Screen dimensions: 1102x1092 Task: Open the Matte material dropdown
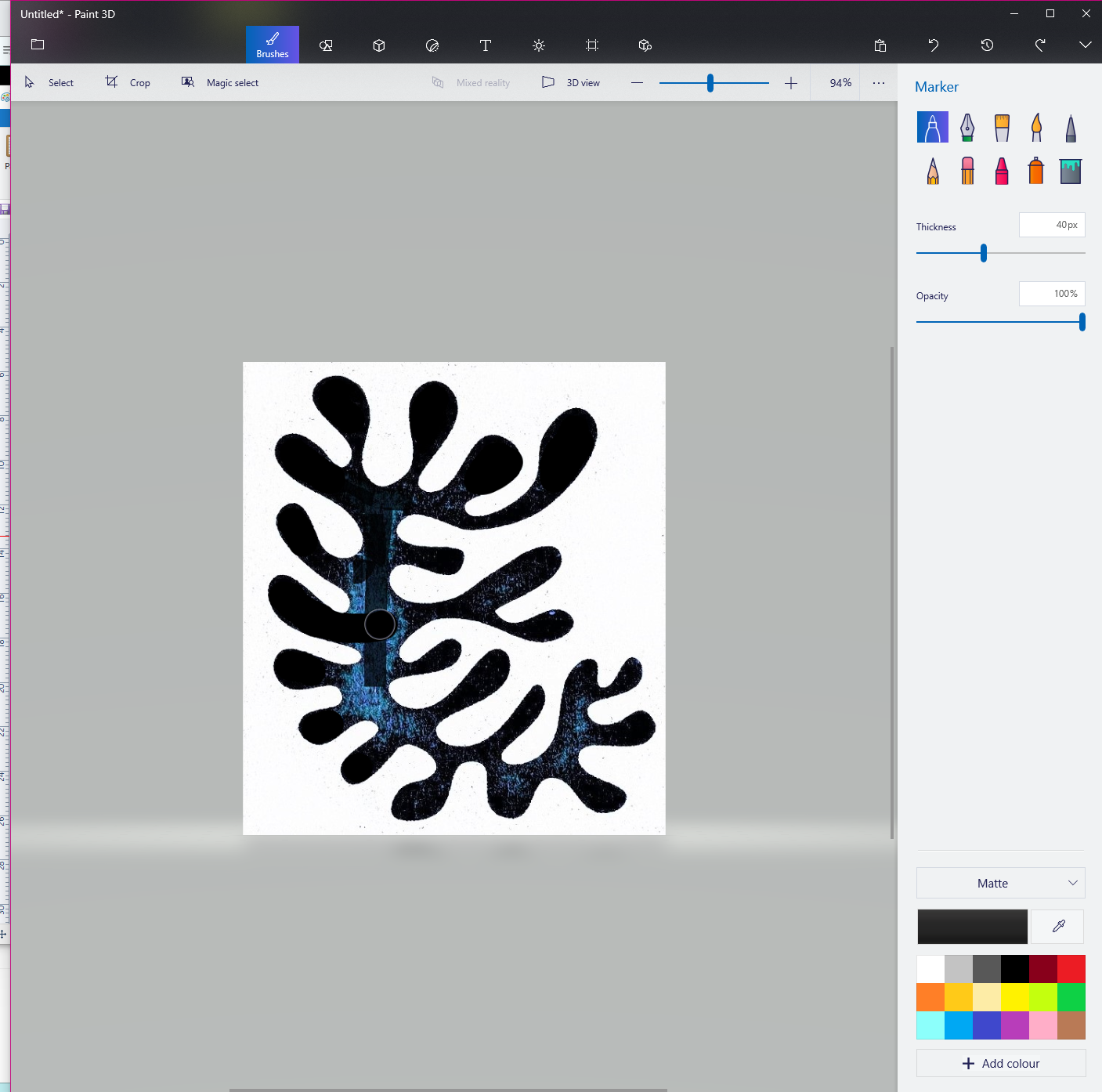(x=1001, y=883)
